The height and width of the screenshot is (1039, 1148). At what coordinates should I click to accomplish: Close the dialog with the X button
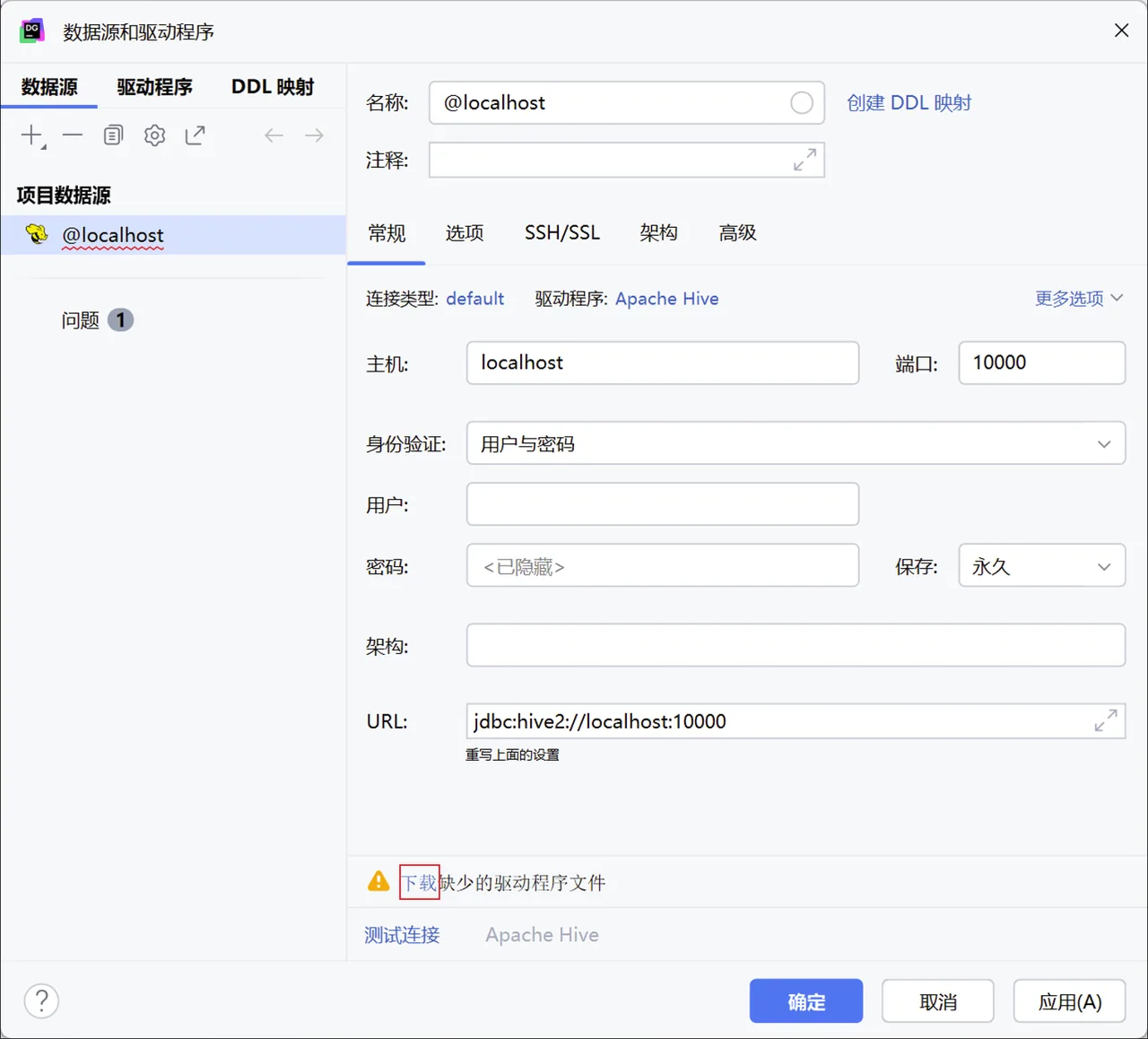(x=1121, y=31)
